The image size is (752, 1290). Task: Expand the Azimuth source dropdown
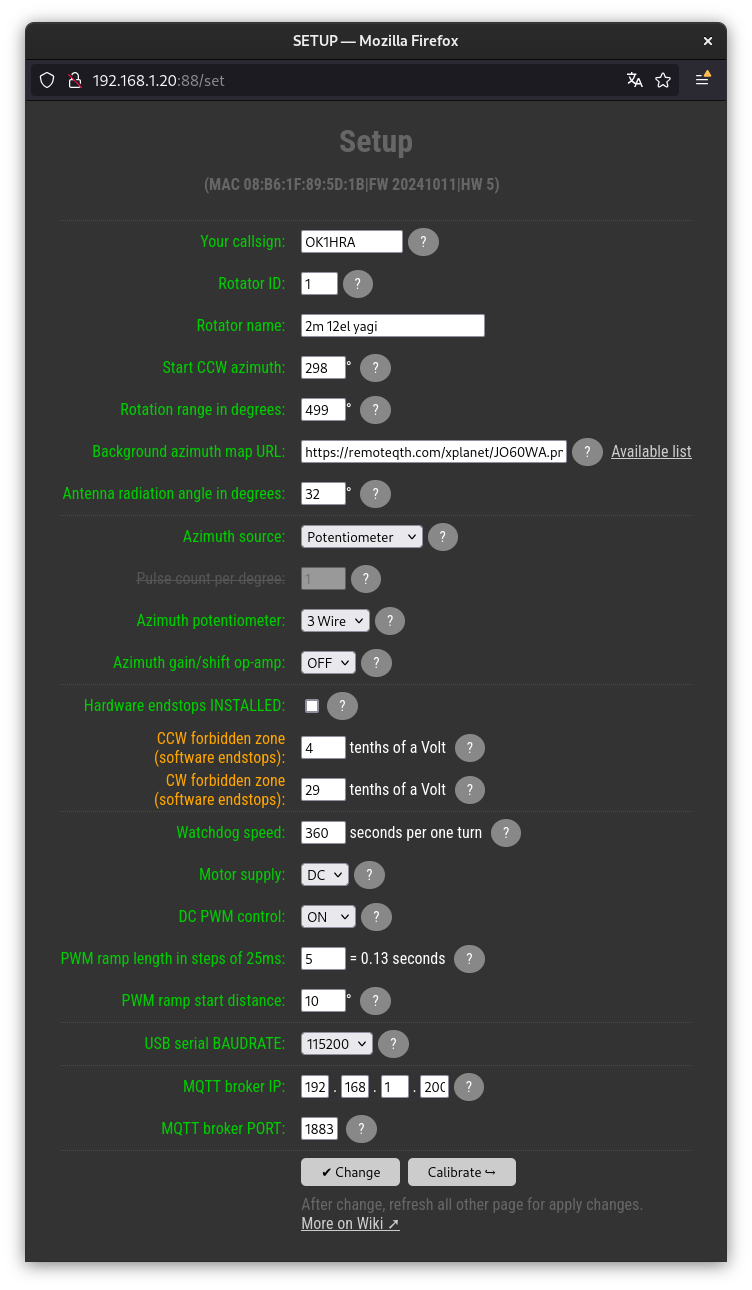(362, 537)
